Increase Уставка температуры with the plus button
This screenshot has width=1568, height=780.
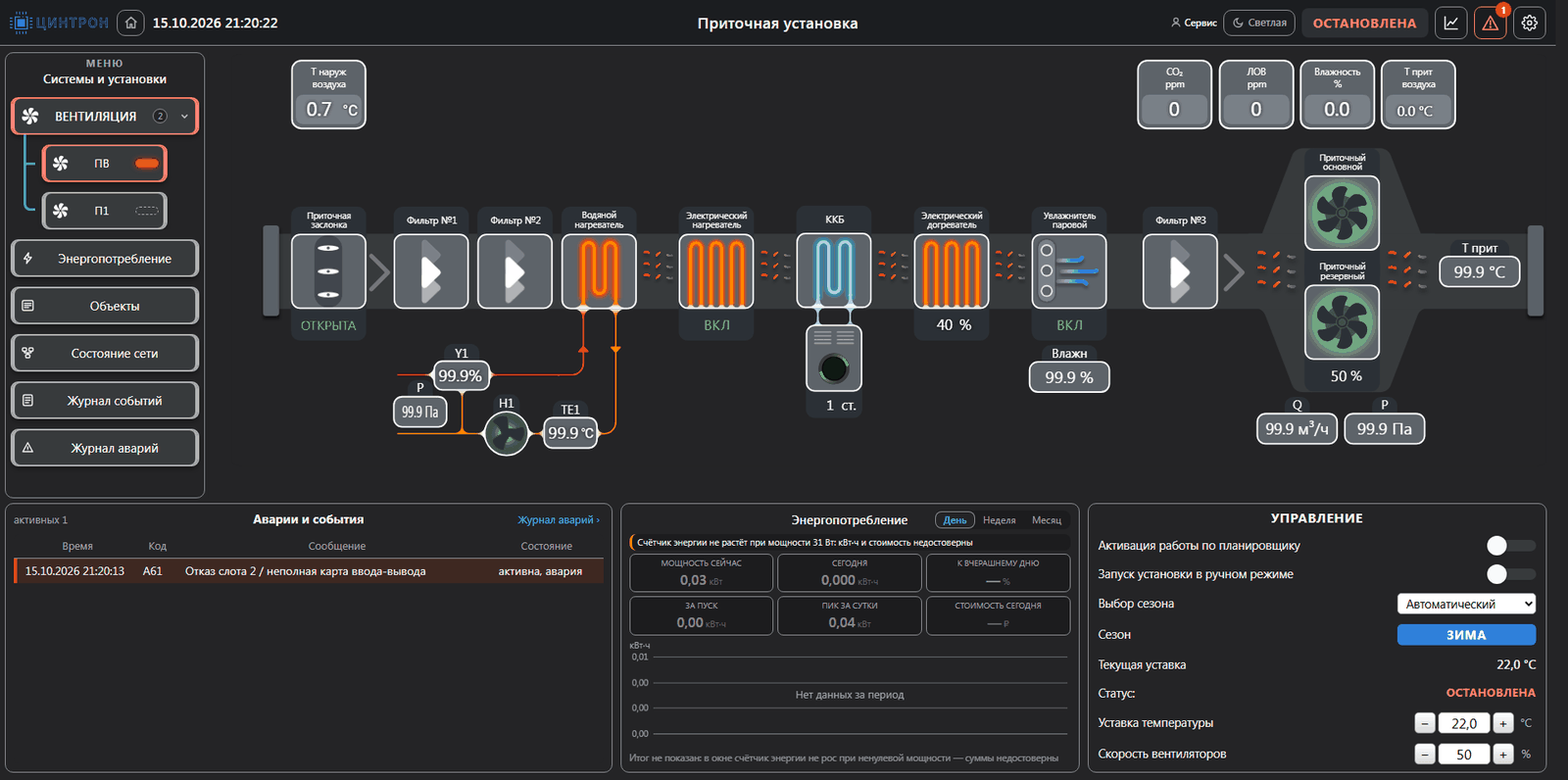(x=1503, y=723)
